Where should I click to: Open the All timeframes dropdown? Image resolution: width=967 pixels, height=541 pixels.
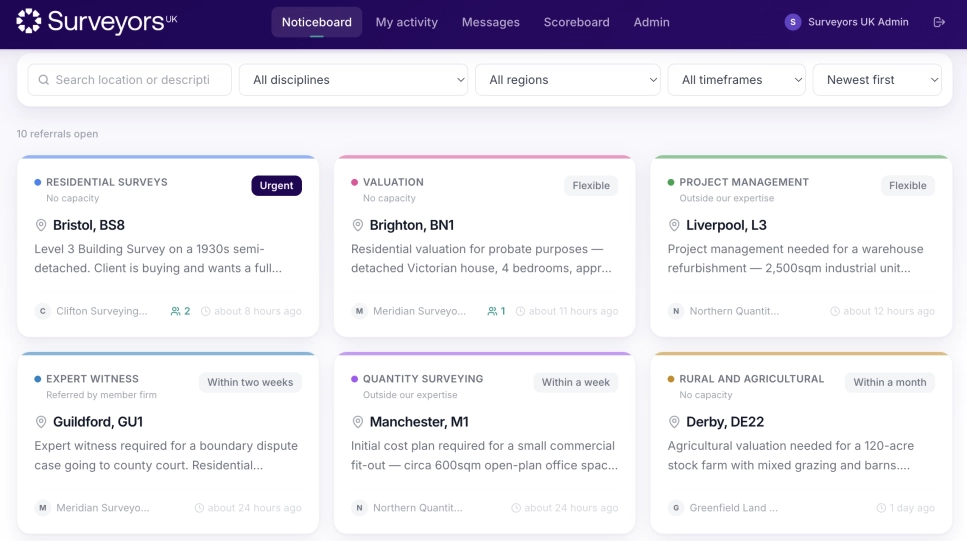[x=736, y=80]
